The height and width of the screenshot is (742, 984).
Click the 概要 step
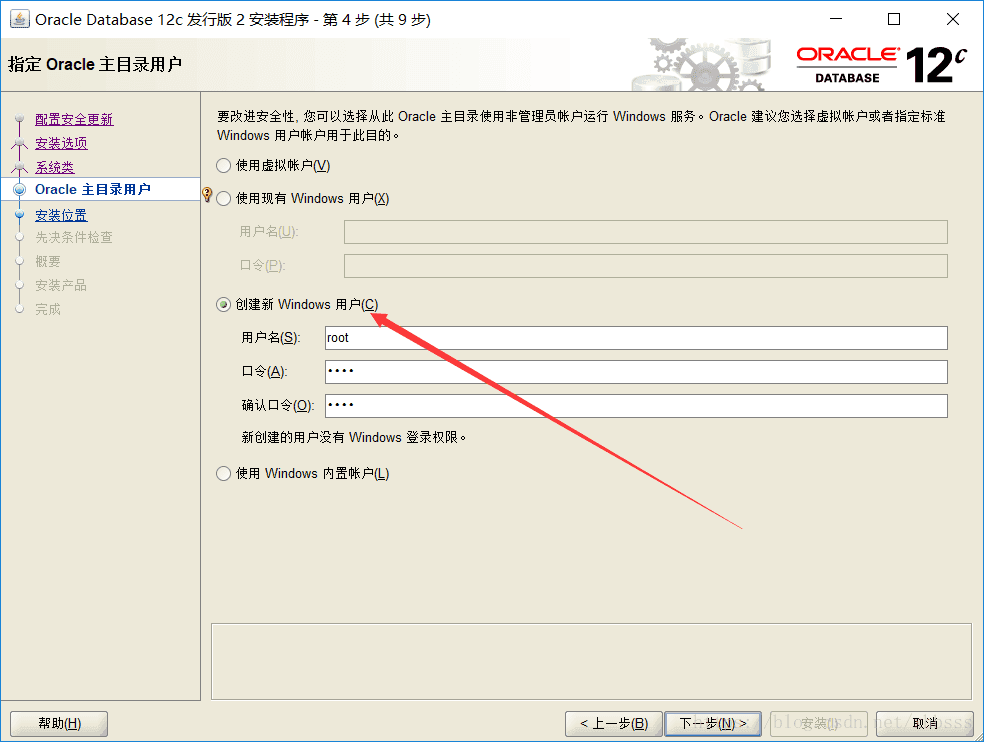[x=48, y=261]
